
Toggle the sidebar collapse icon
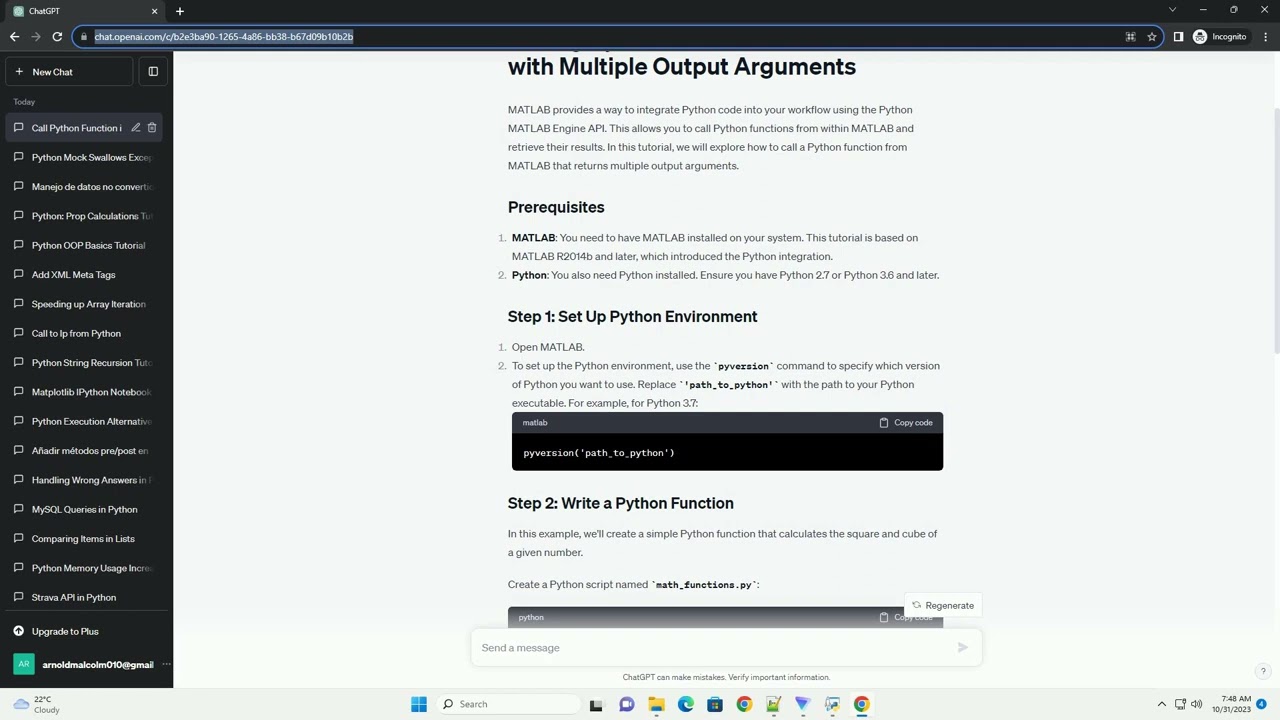click(153, 72)
